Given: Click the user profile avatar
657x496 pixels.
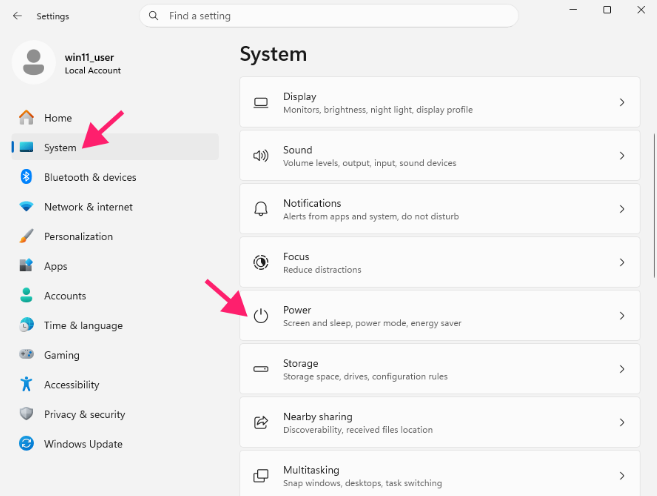Looking at the screenshot, I should (34, 62).
